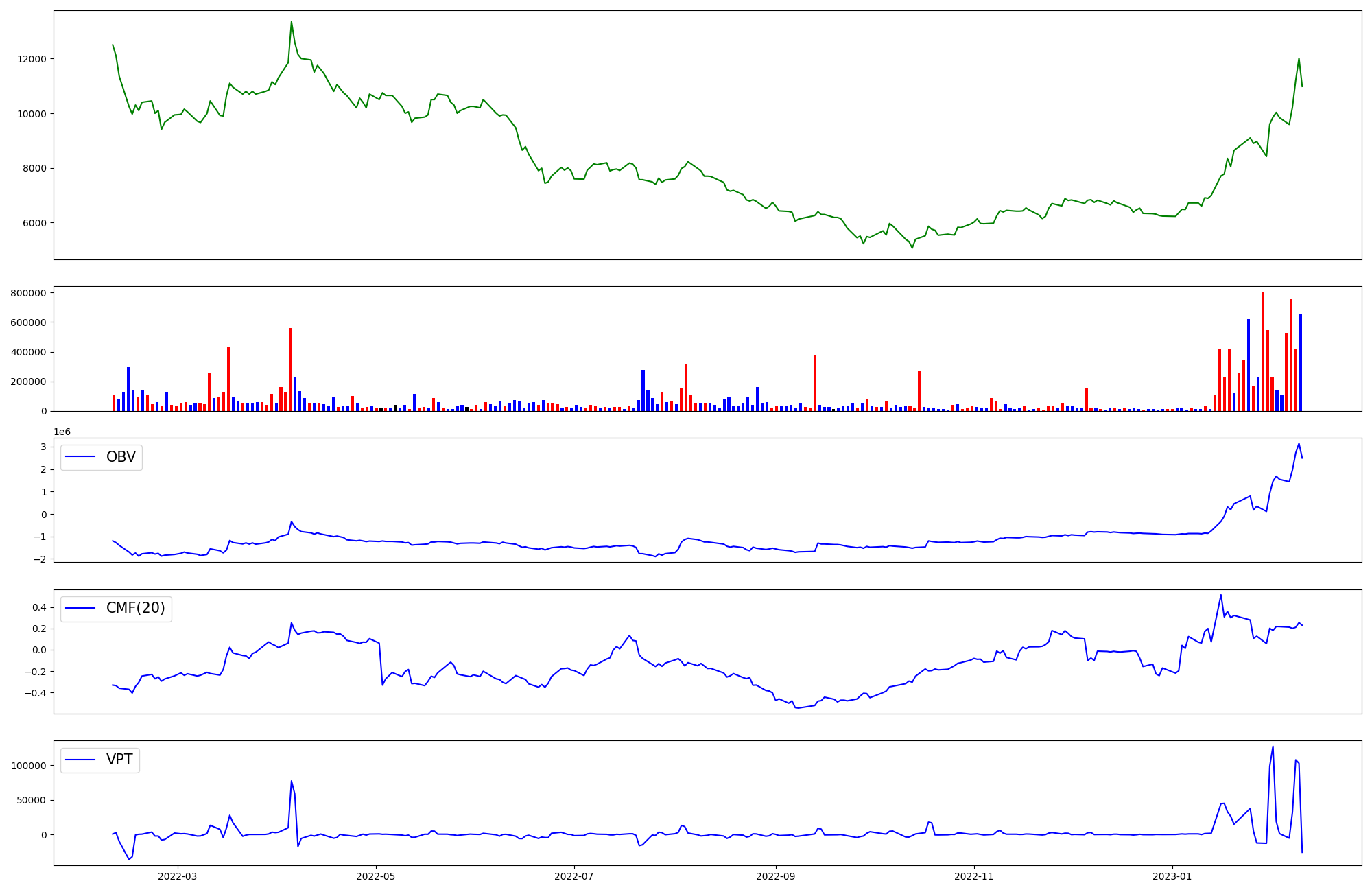Click the 800000 volume axis label
The height and width of the screenshot is (892, 1372).
[x=29, y=293]
